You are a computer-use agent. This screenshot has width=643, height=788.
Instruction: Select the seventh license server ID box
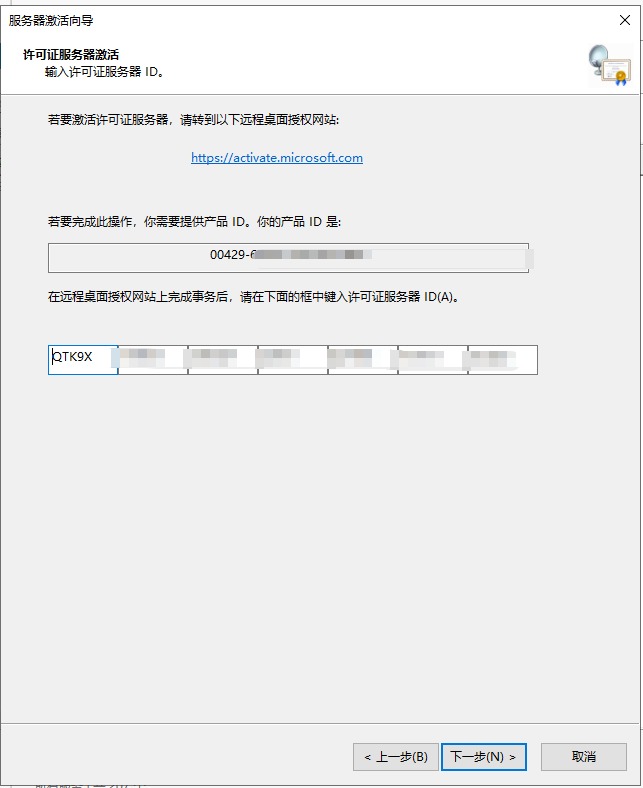pyautogui.click(x=502, y=360)
